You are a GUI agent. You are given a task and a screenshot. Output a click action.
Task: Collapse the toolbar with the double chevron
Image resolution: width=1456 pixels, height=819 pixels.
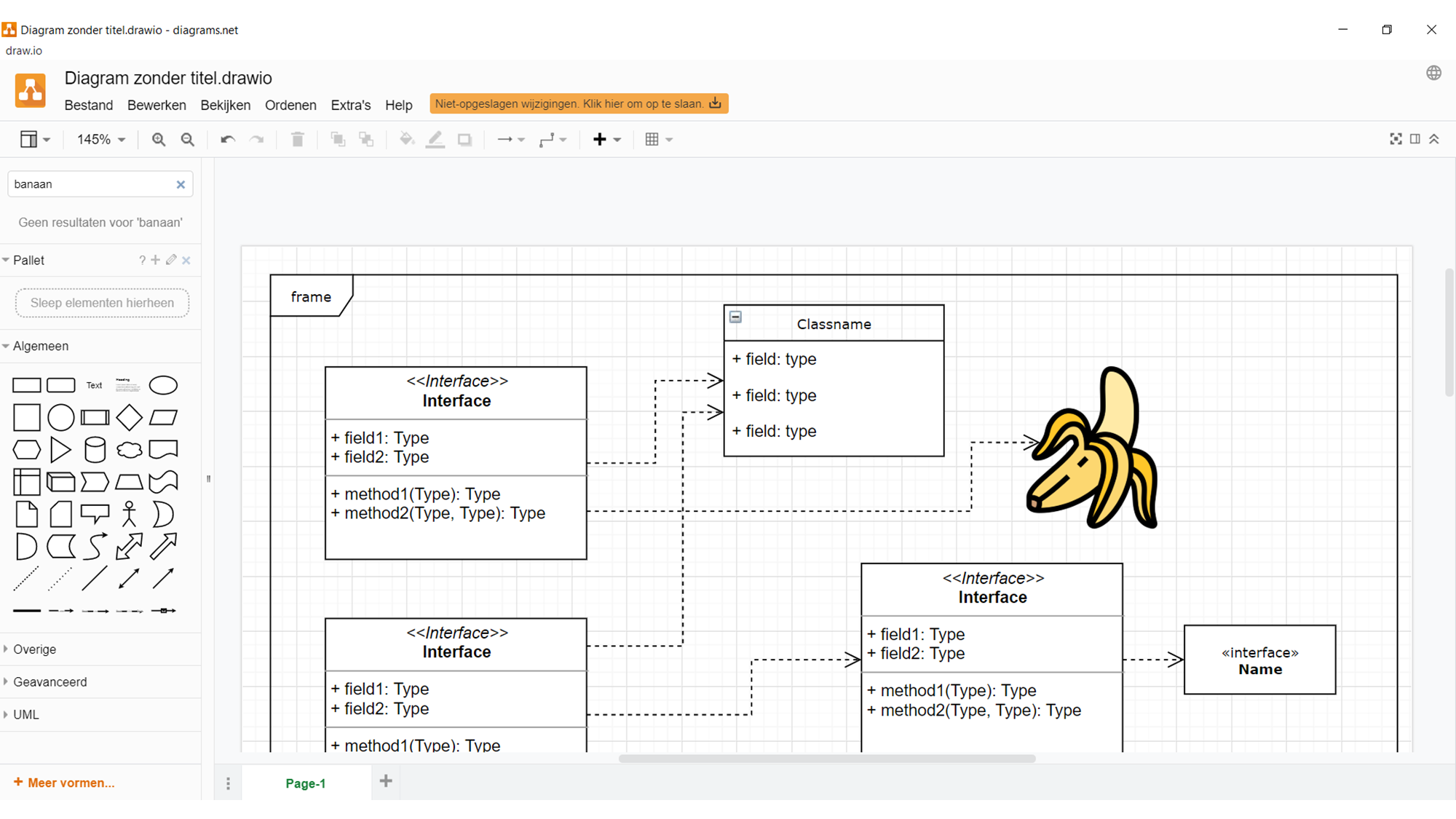pyautogui.click(x=1434, y=139)
